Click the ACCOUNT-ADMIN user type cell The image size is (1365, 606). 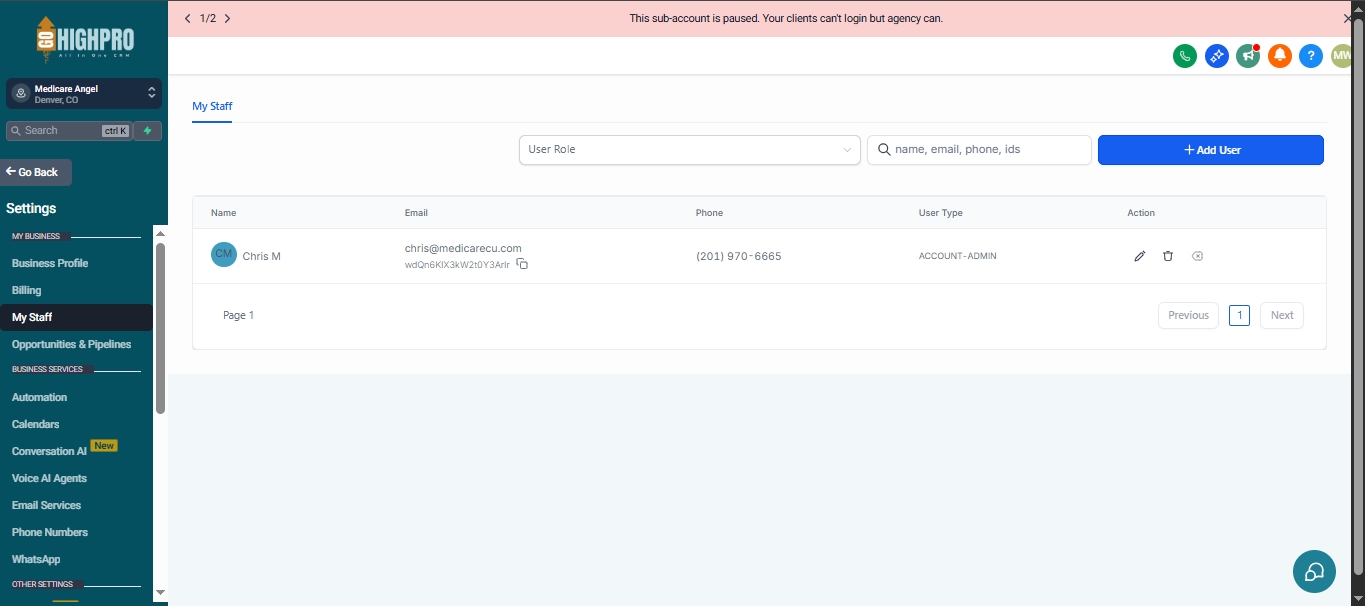pos(958,256)
